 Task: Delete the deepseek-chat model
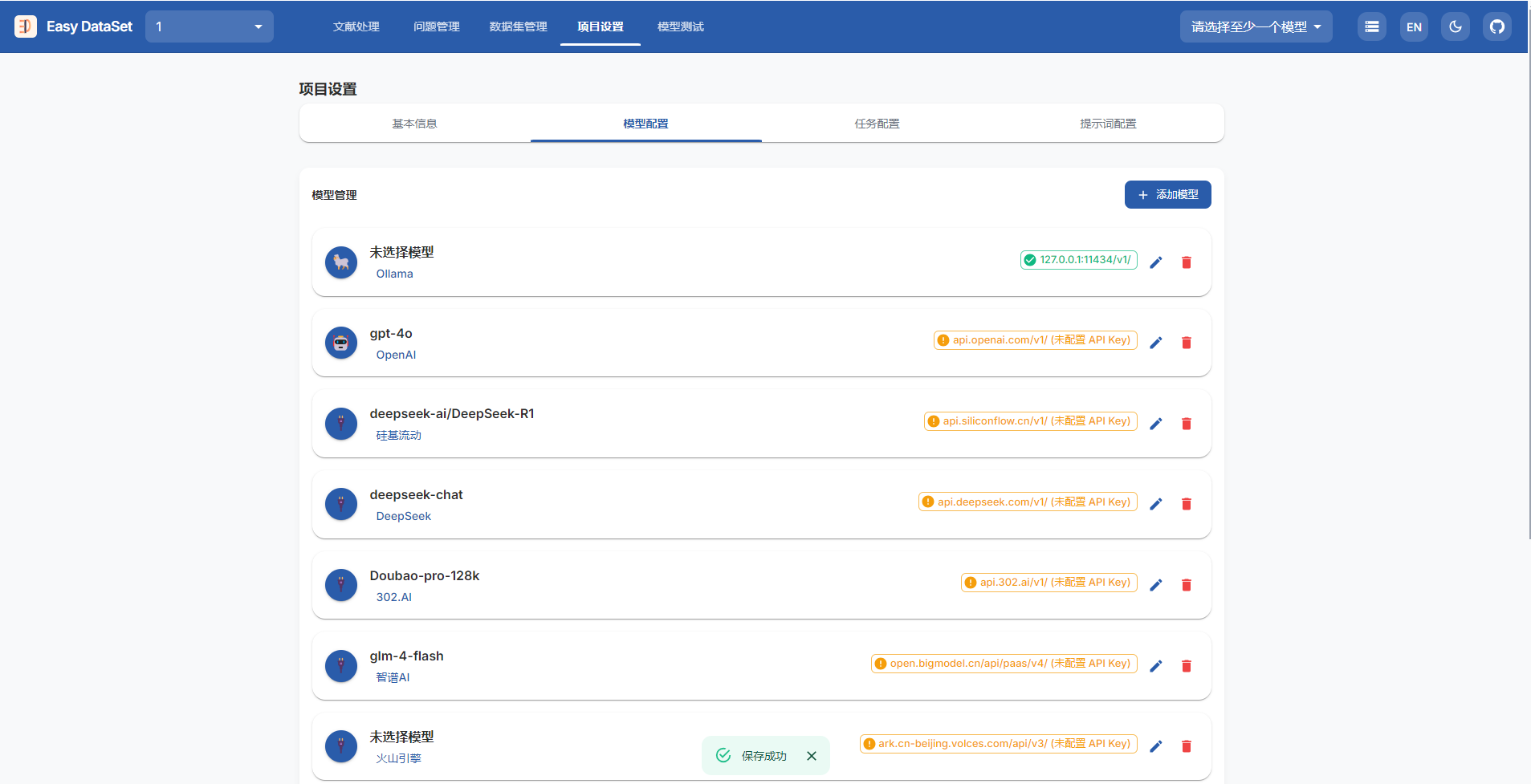(1187, 504)
